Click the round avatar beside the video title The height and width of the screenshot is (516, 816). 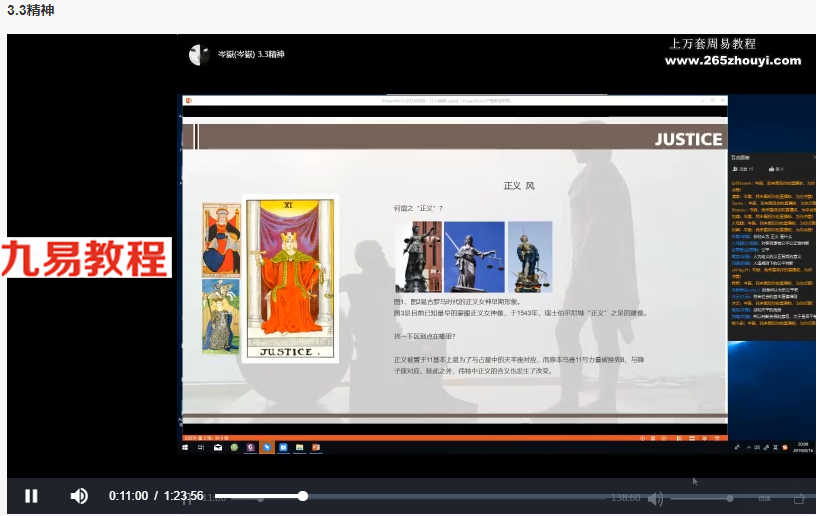pyautogui.click(x=199, y=55)
